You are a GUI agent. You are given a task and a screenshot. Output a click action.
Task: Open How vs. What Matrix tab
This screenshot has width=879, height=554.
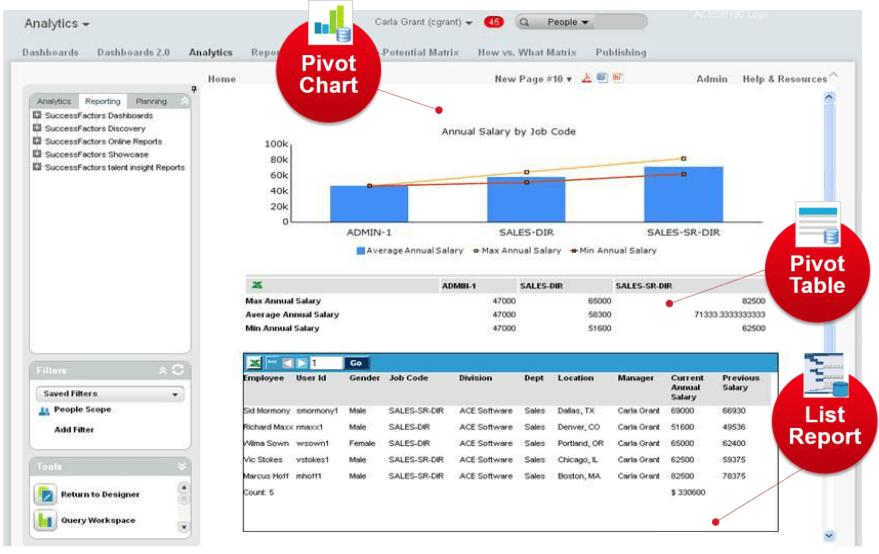(527, 53)
